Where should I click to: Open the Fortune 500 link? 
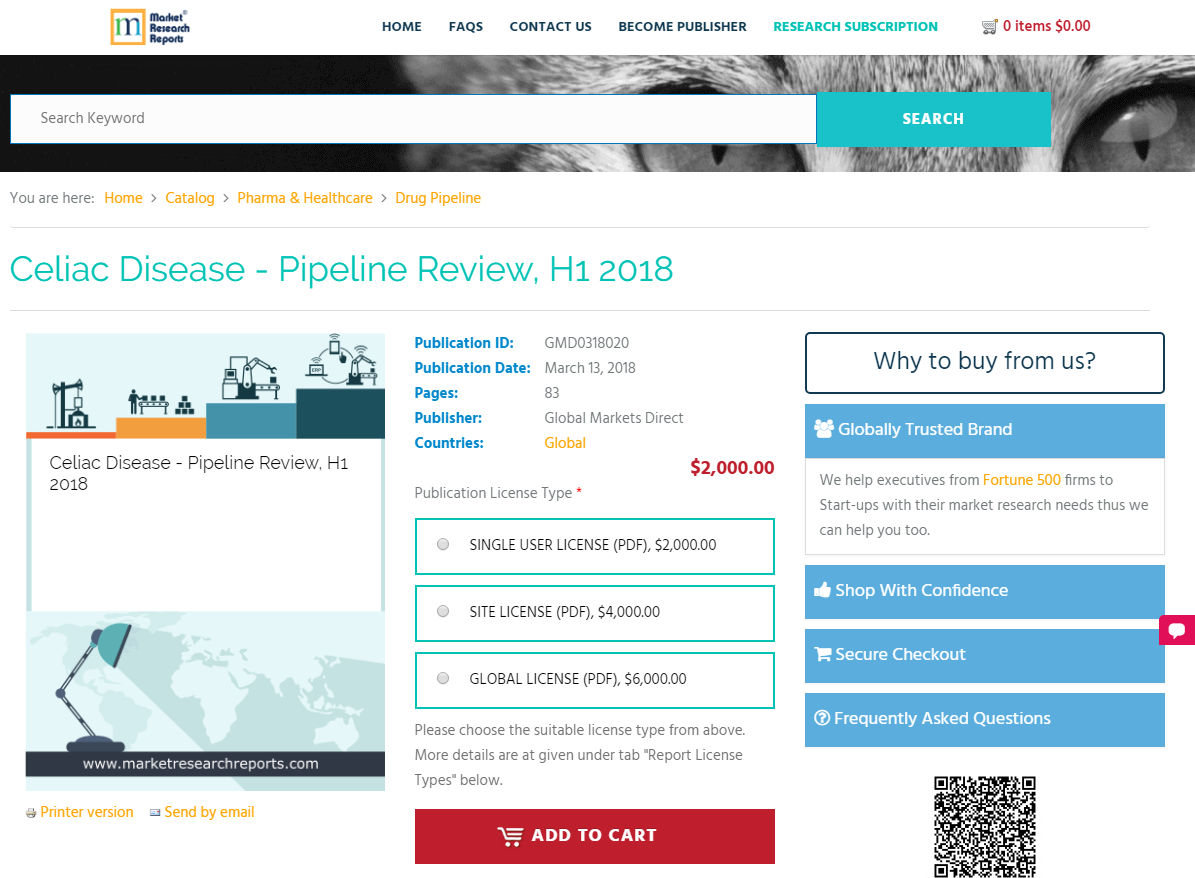pyautogui.click(x=1022, y=480)
